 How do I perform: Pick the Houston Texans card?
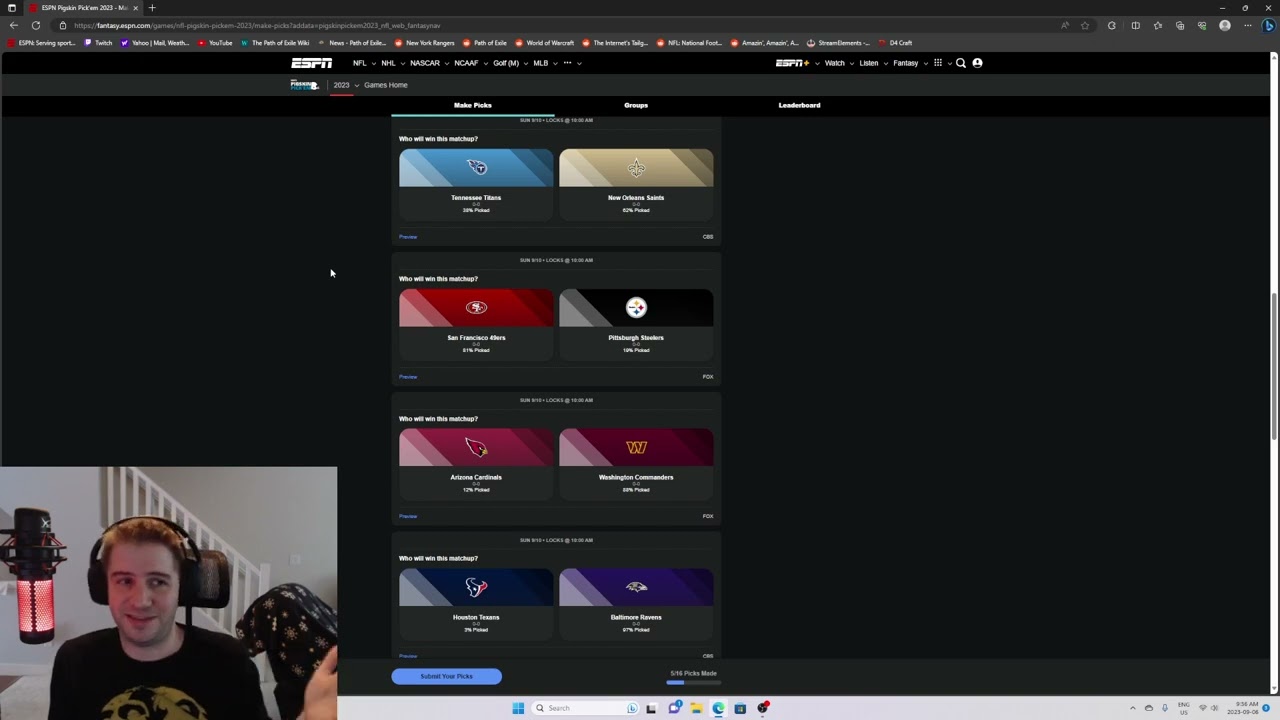(476, 604)
